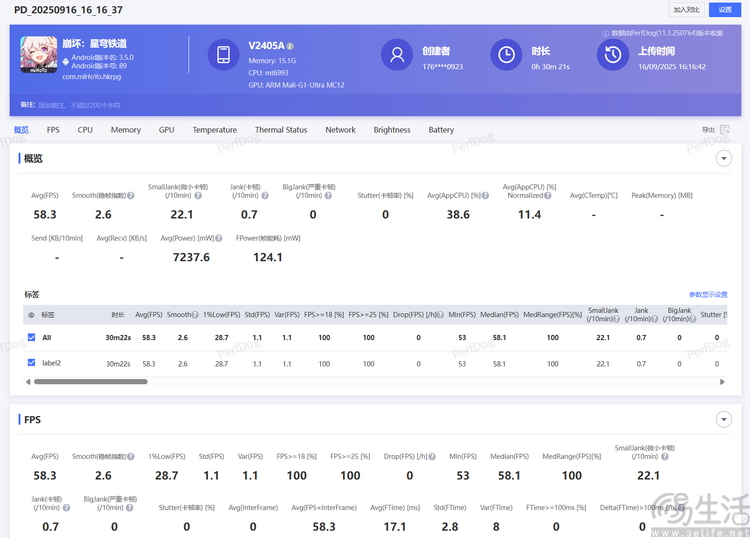Click the Honkai Star Rail game icon
750x538 pixels.
tap(39, 56)
